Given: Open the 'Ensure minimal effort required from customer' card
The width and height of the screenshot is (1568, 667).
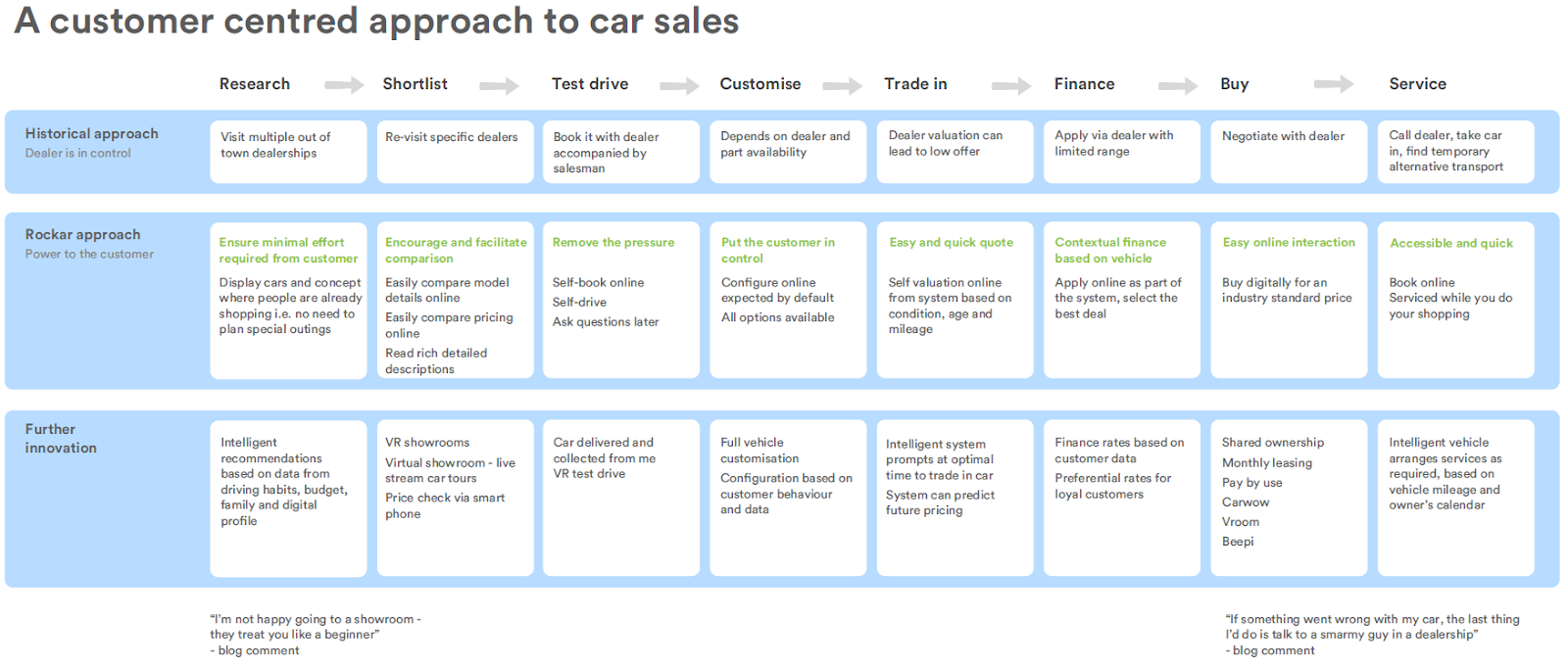Looking at the screenshot, I should coord(288,300).
